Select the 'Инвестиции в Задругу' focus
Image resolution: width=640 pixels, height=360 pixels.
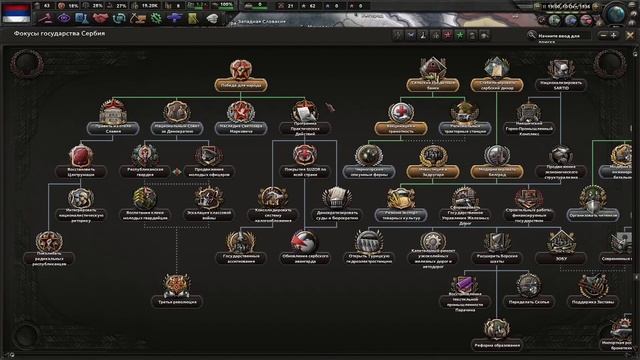433,162
